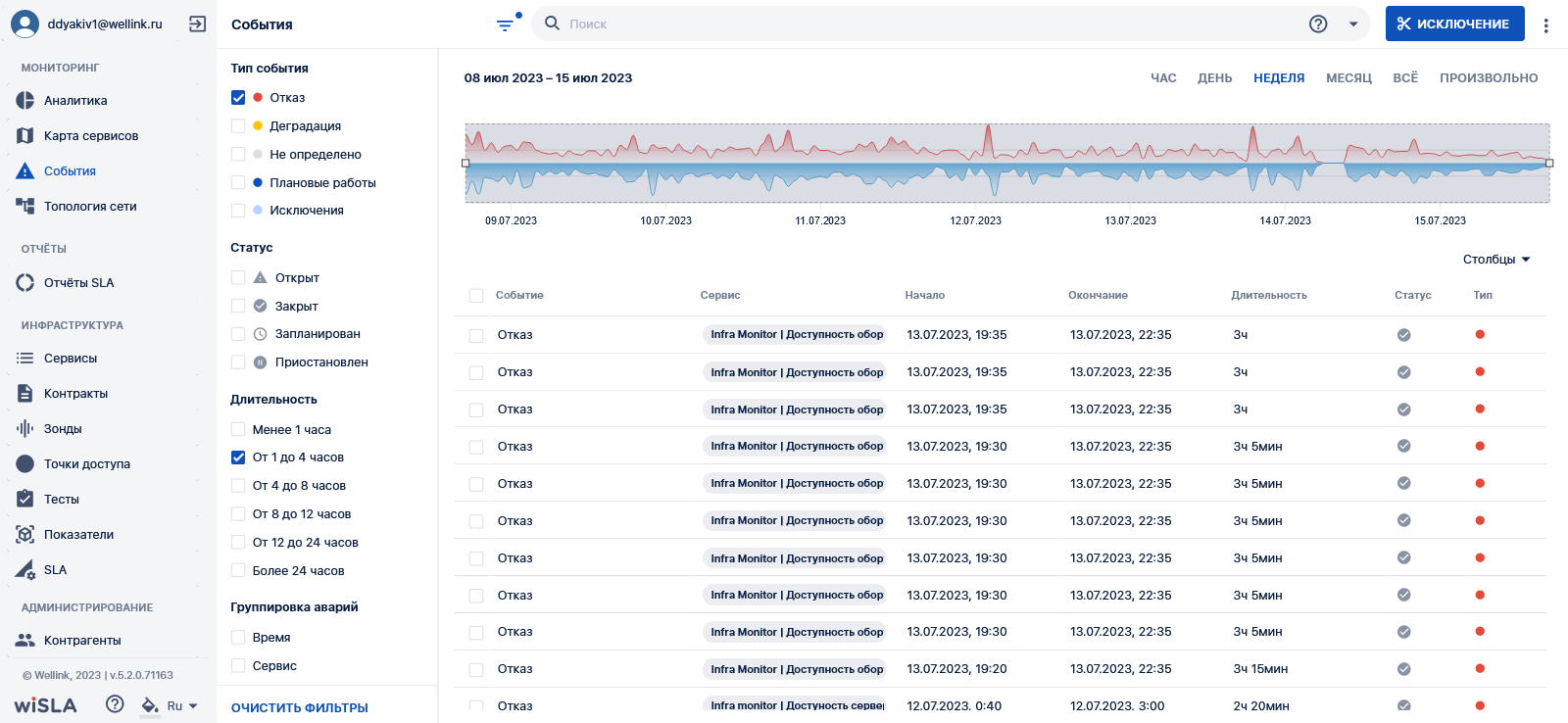Check Не определено event type

(x=238, y=155)
